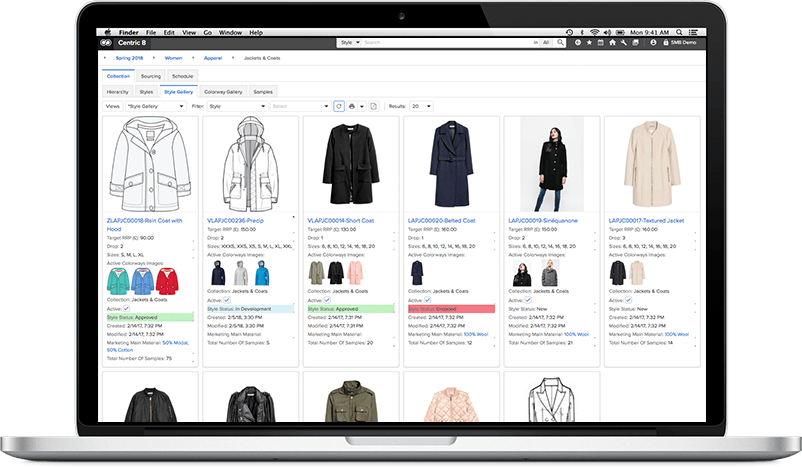Open VLAPJC00236-Precip style link

tap(235, 220)
